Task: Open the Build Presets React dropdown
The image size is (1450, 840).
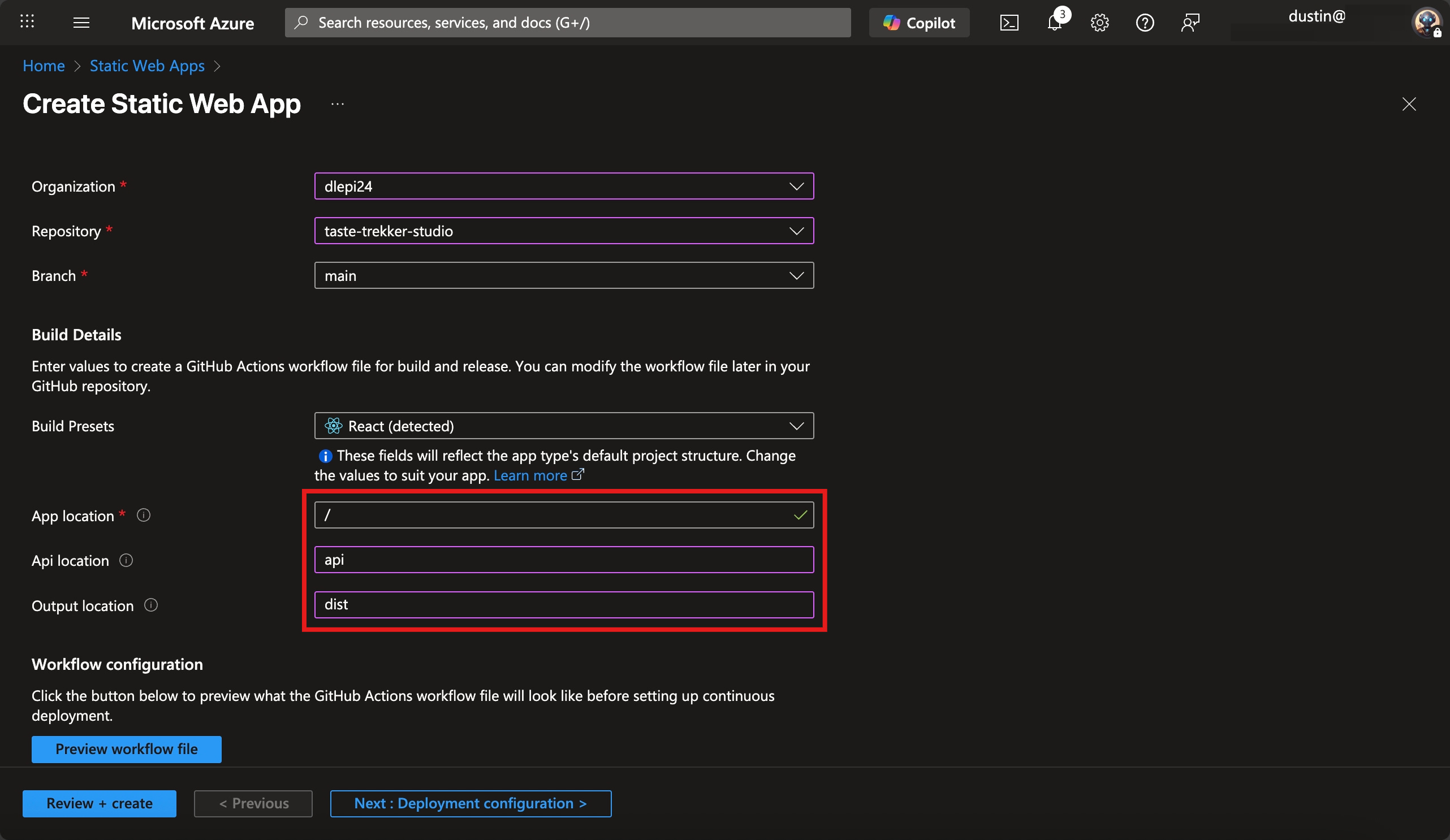Action: [563, 426]
